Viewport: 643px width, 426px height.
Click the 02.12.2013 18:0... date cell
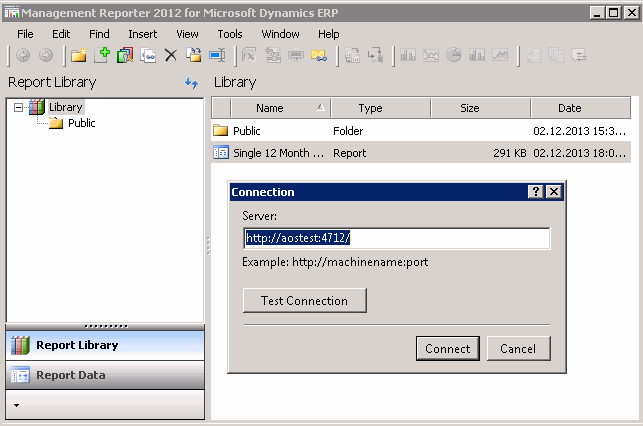pos(579,153)
